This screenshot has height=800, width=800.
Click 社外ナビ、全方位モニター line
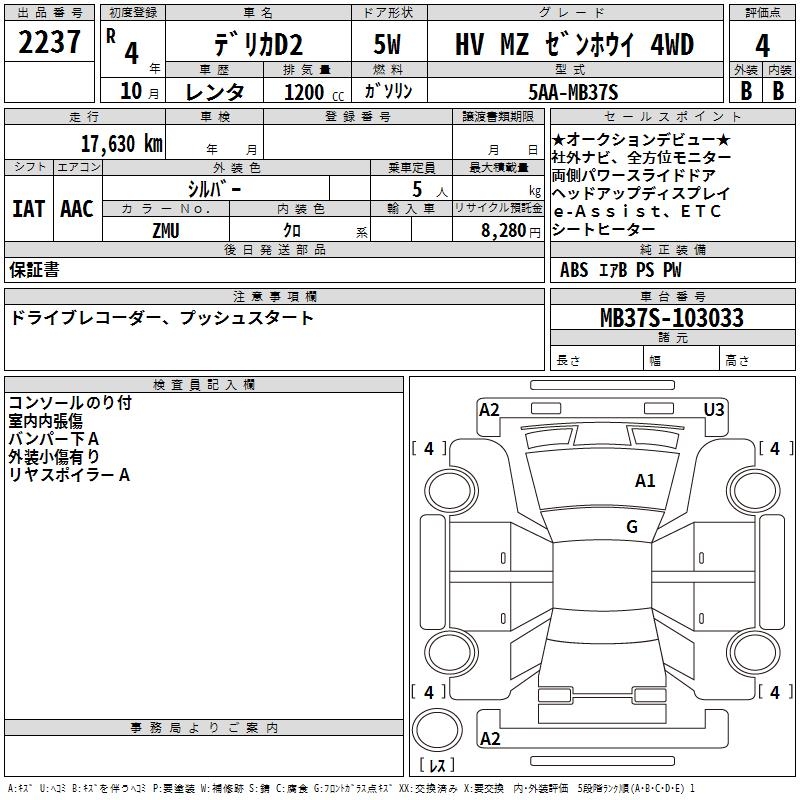pos(641,157)
